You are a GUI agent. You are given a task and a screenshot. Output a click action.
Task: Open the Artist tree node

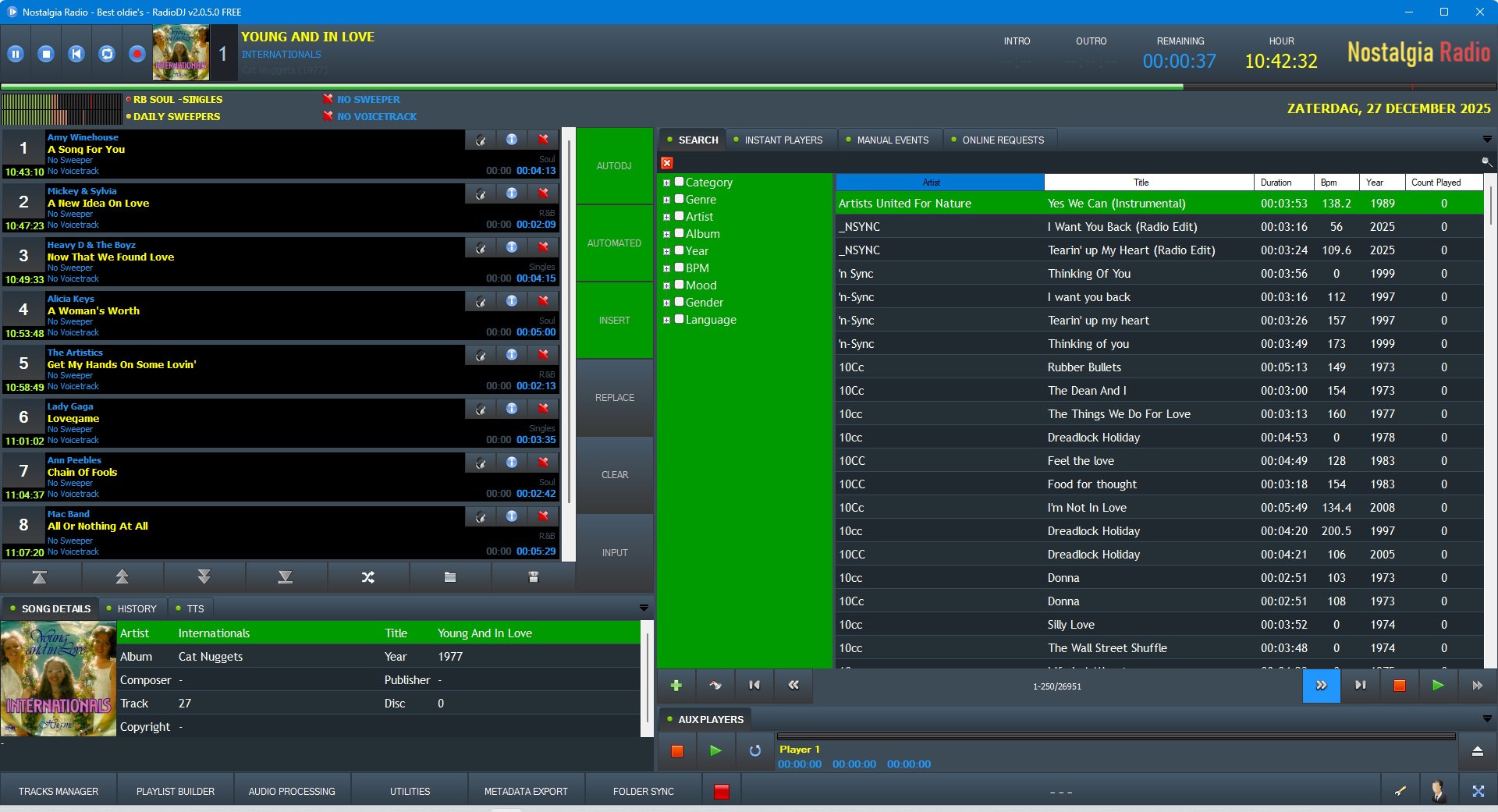point(667,216)
